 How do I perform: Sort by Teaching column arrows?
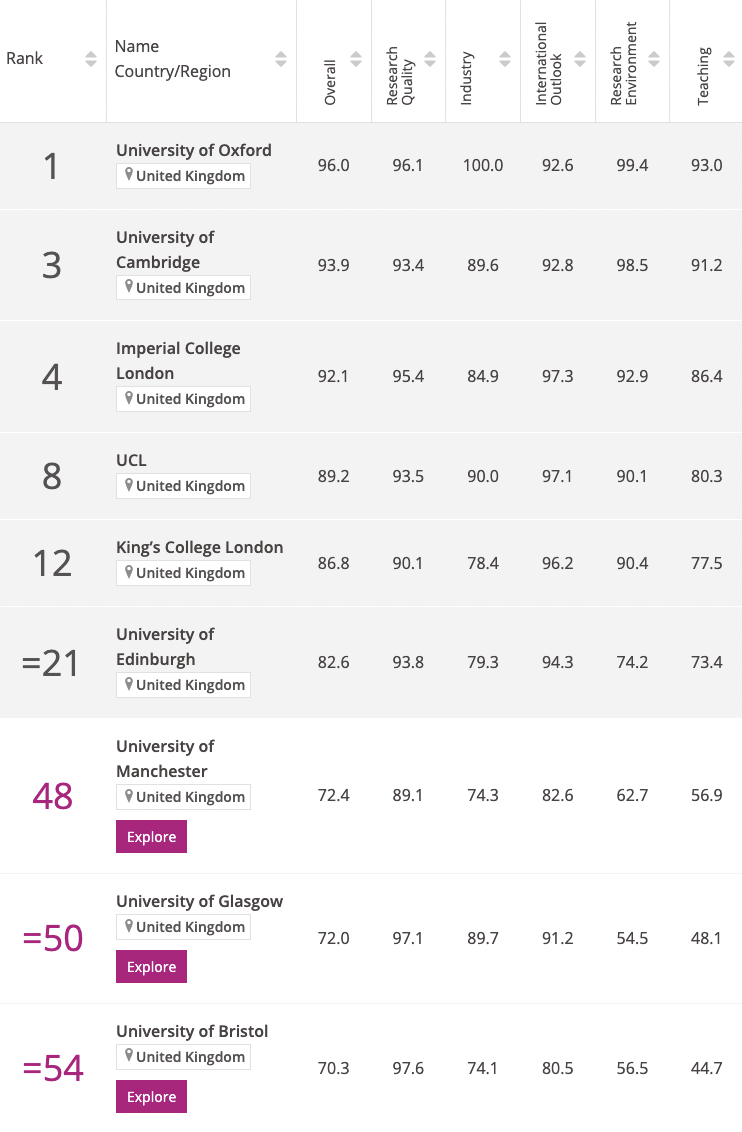tap(729, 59)
